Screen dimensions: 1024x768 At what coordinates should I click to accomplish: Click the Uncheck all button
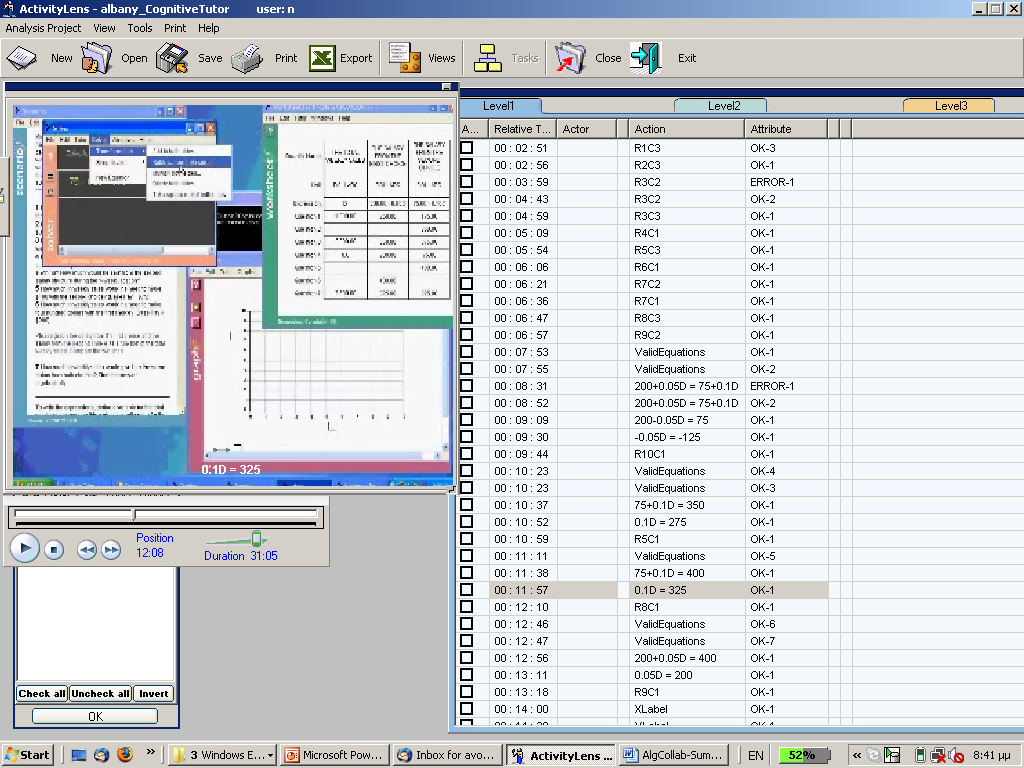(101, 694)
